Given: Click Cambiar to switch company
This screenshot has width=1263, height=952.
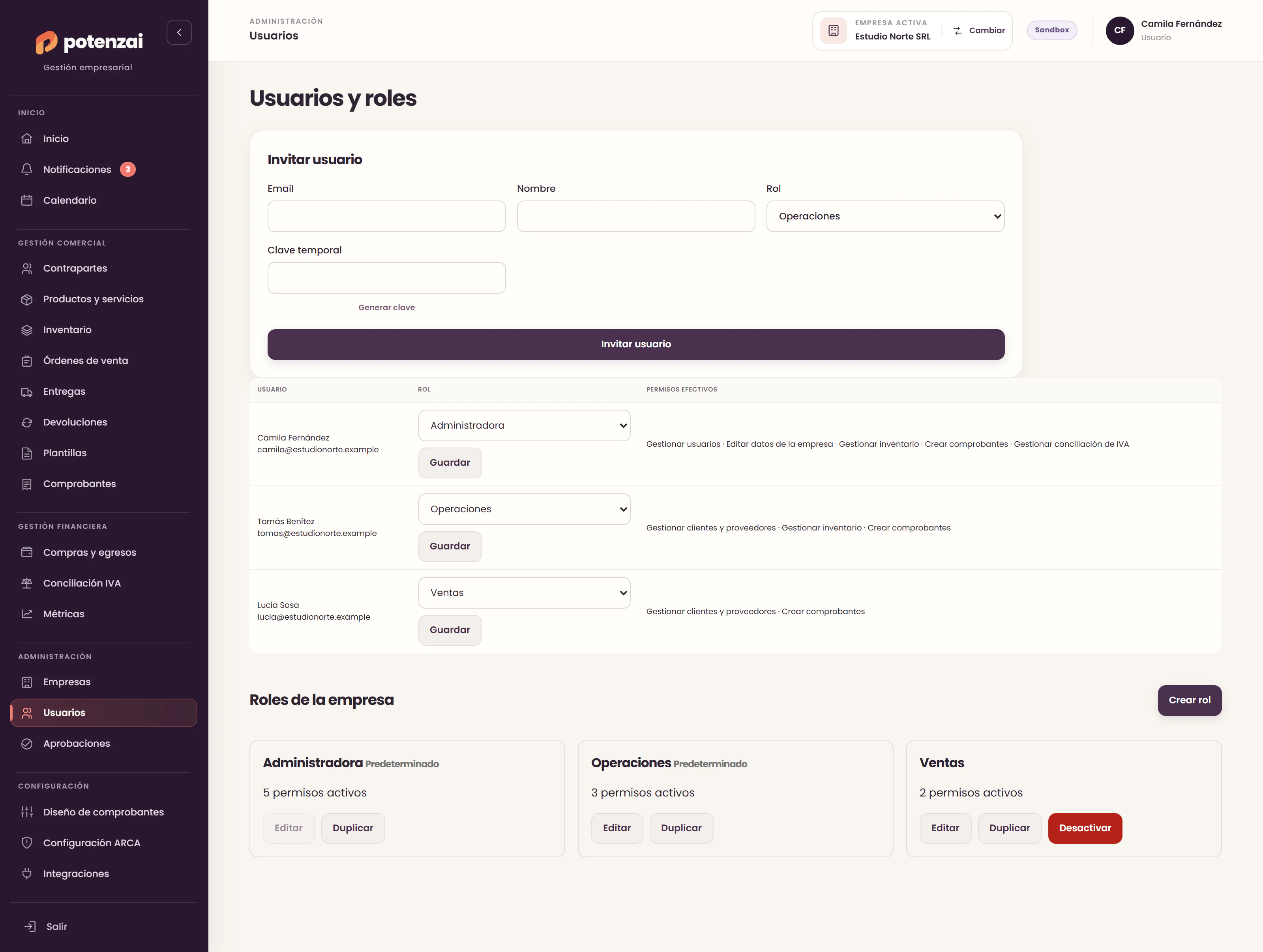Looking at the screenshot, I should tap(979, 31).
